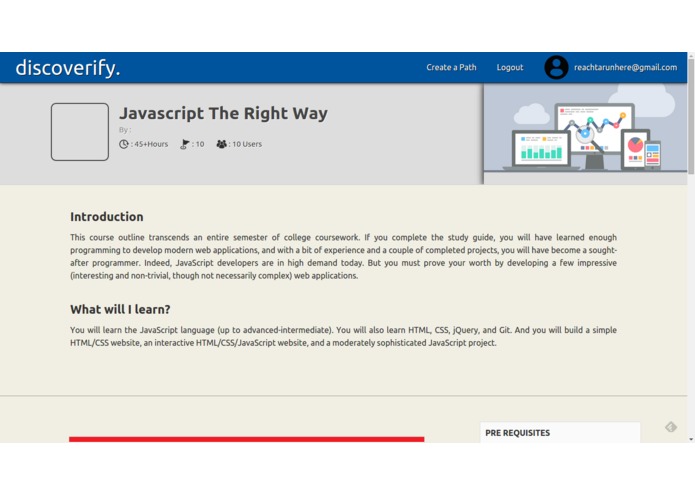Click the user avatar icon

point(556,67)
